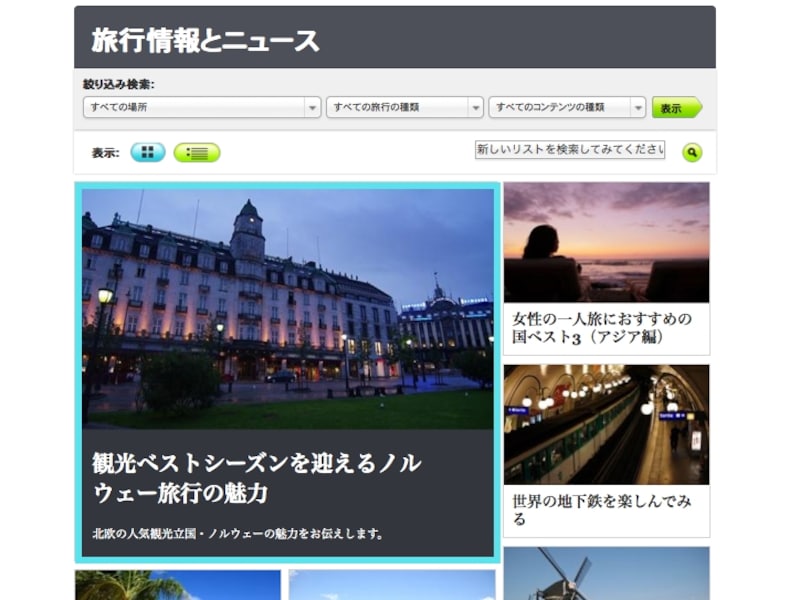
Task: Click the subway station thumbnail
Action: tap(607, 424)
